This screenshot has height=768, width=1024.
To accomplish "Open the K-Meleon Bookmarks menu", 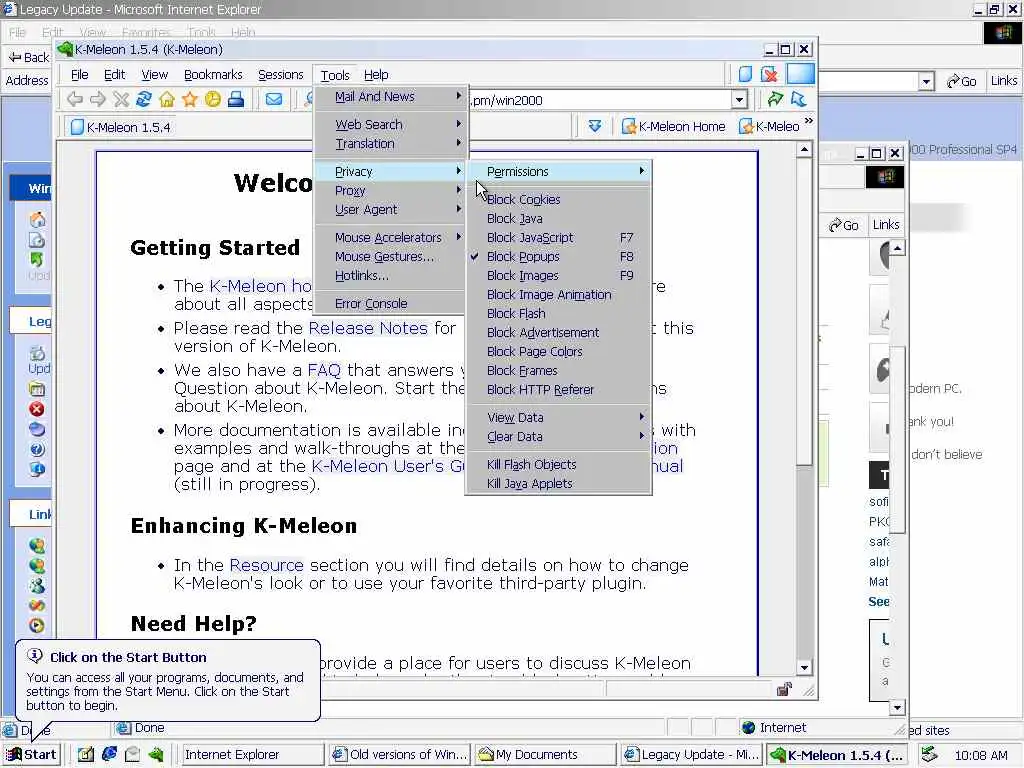I will click(213, 74).
